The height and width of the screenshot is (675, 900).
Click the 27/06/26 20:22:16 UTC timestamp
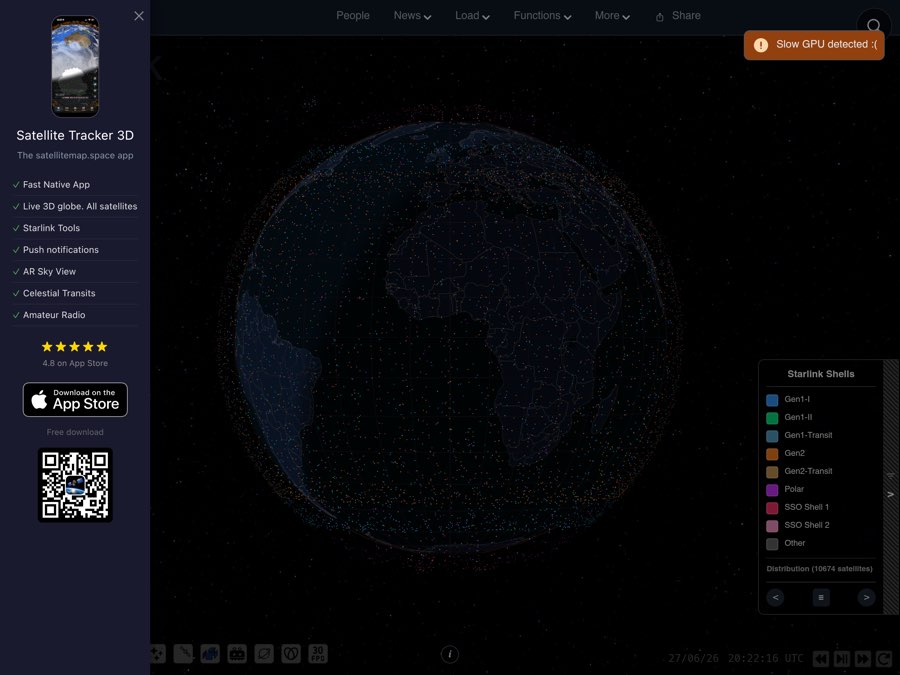pyautogui.click(x=736, y=658)
